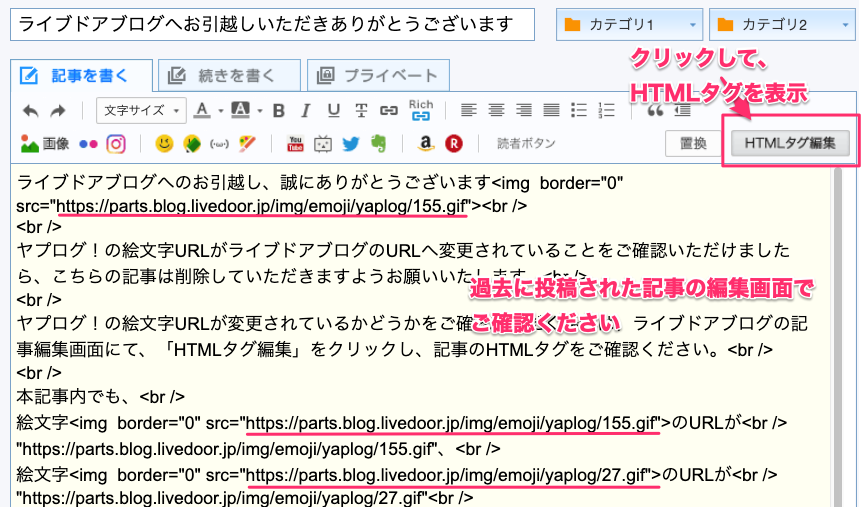861x507 pixels.
Task: Click the 置換 replace button
Action: click(693, 143)
